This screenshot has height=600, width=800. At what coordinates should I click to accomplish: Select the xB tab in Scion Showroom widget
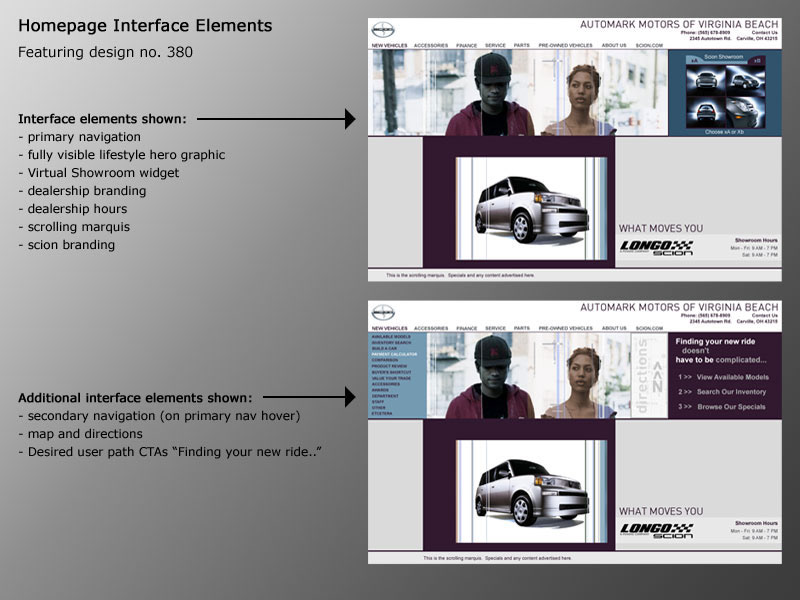(757, 61)
